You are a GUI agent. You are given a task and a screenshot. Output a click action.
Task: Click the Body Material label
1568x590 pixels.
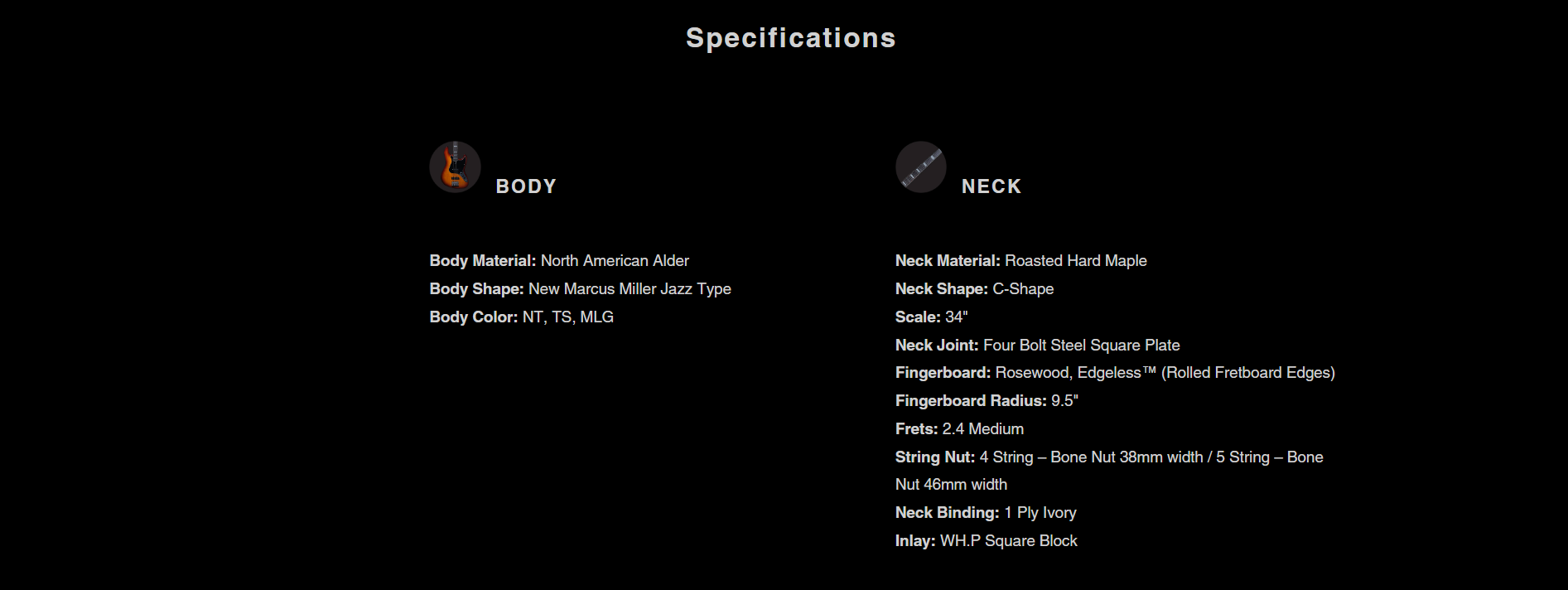[482, 261]
